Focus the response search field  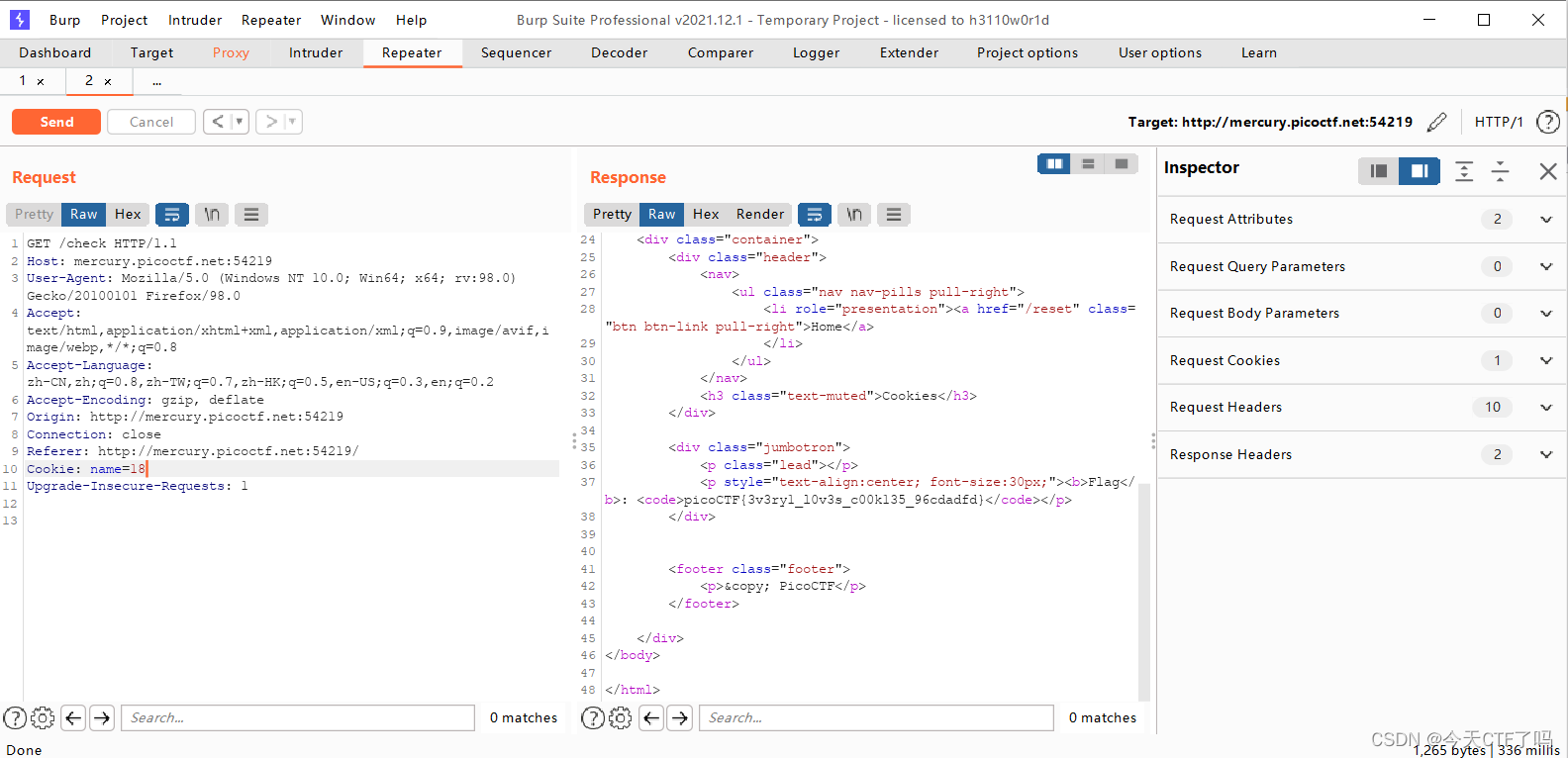click(876, 717)
